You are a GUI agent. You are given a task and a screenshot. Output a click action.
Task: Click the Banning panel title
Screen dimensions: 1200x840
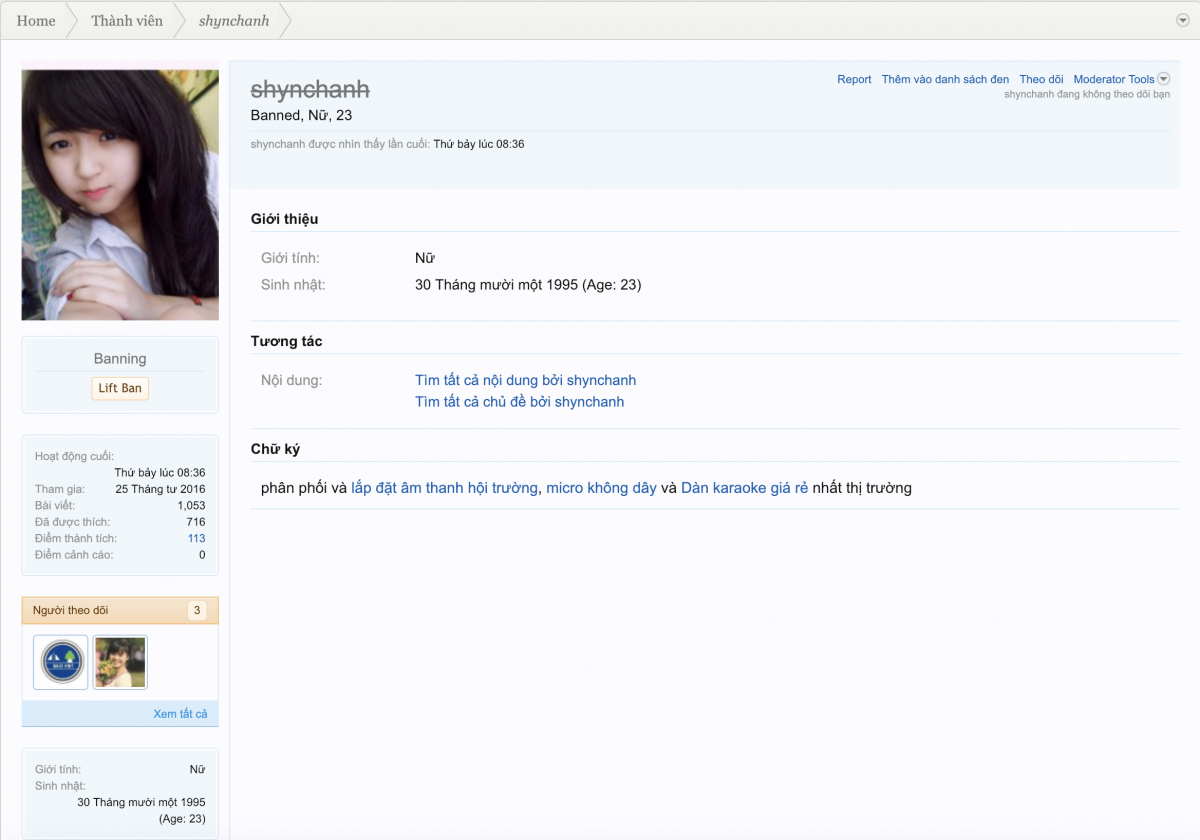(120, 359)
